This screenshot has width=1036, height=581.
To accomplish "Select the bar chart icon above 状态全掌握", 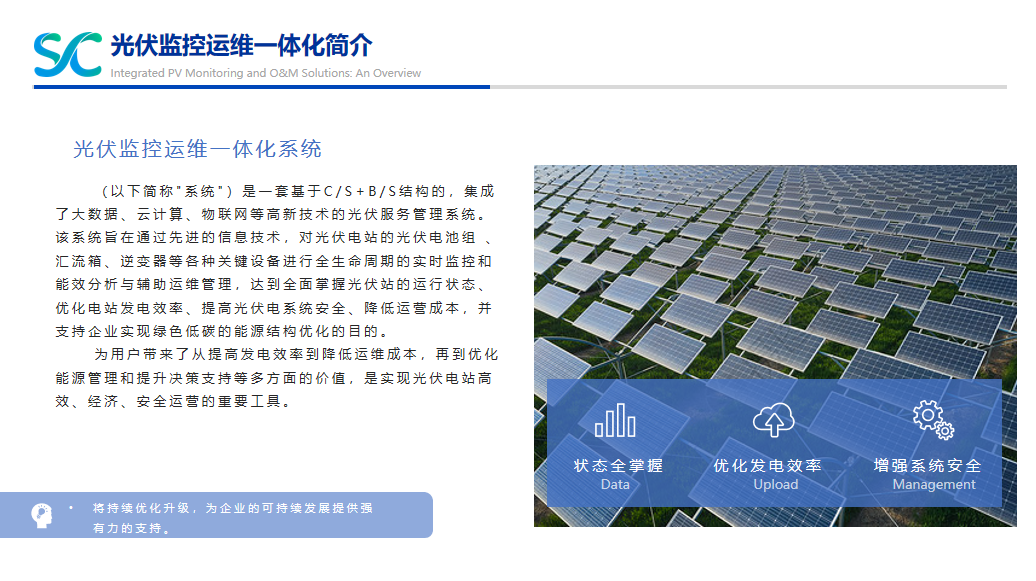I will click(x=615, y=420).
